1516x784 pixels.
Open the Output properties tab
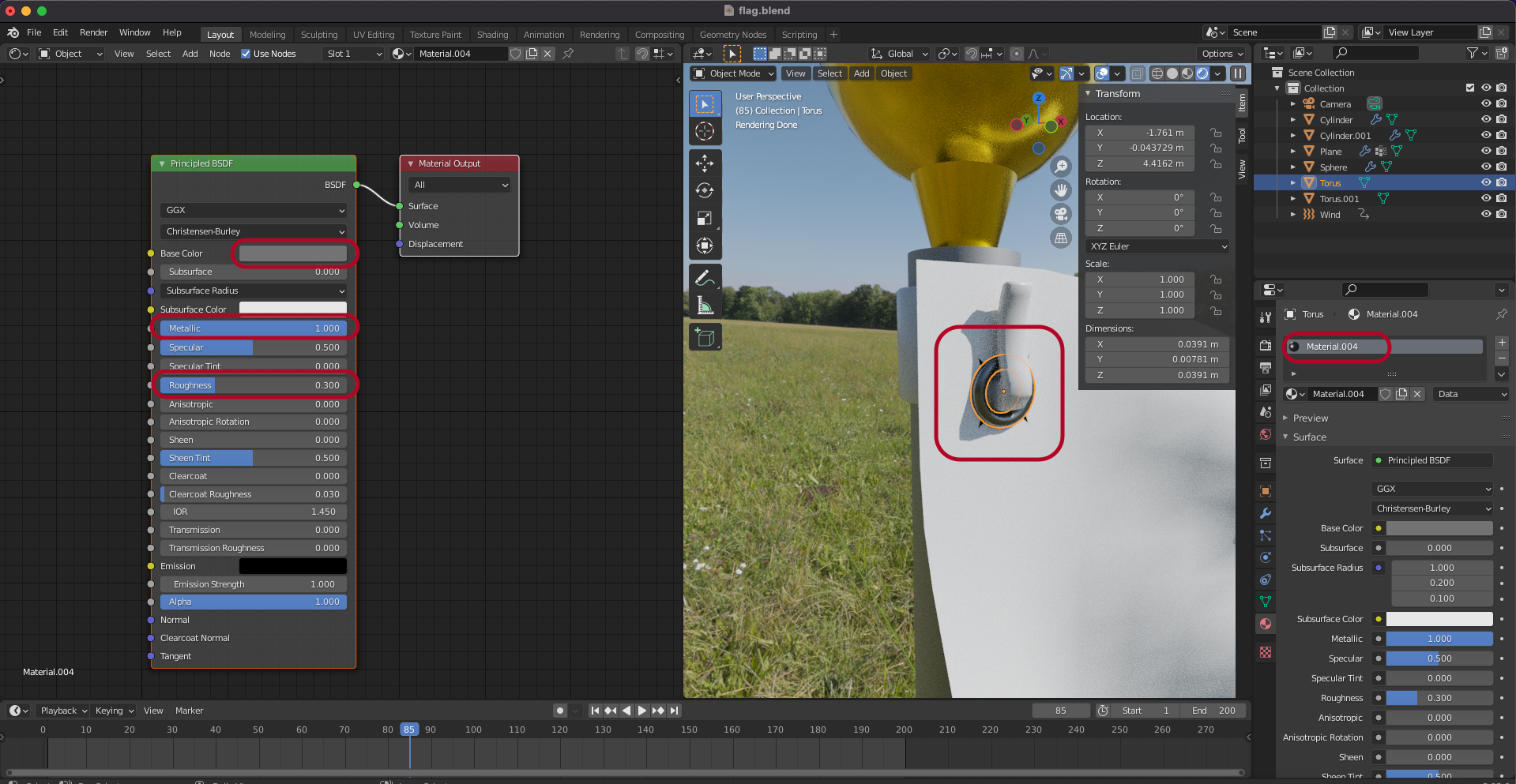point(1266,368)
